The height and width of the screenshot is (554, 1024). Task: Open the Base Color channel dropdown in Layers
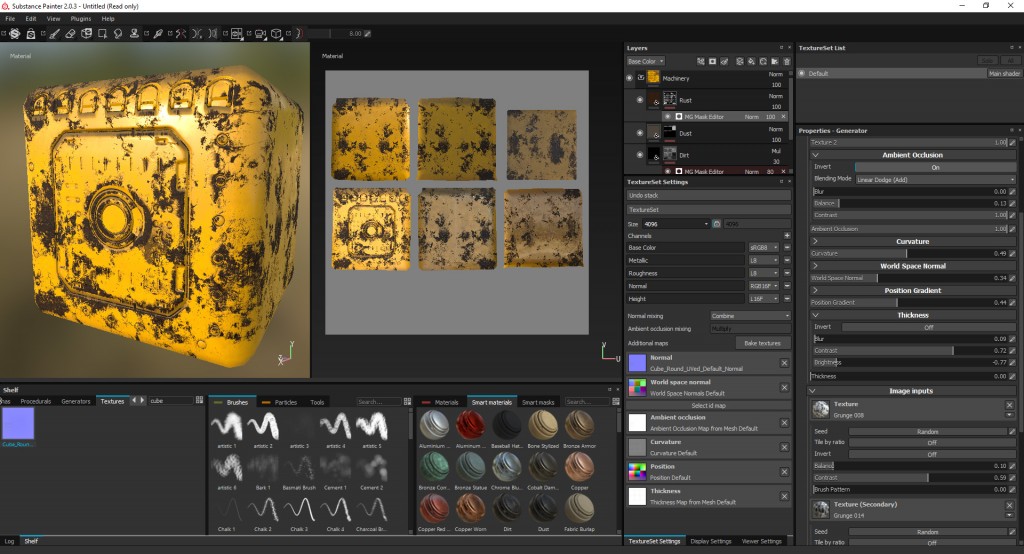(646, 61)
